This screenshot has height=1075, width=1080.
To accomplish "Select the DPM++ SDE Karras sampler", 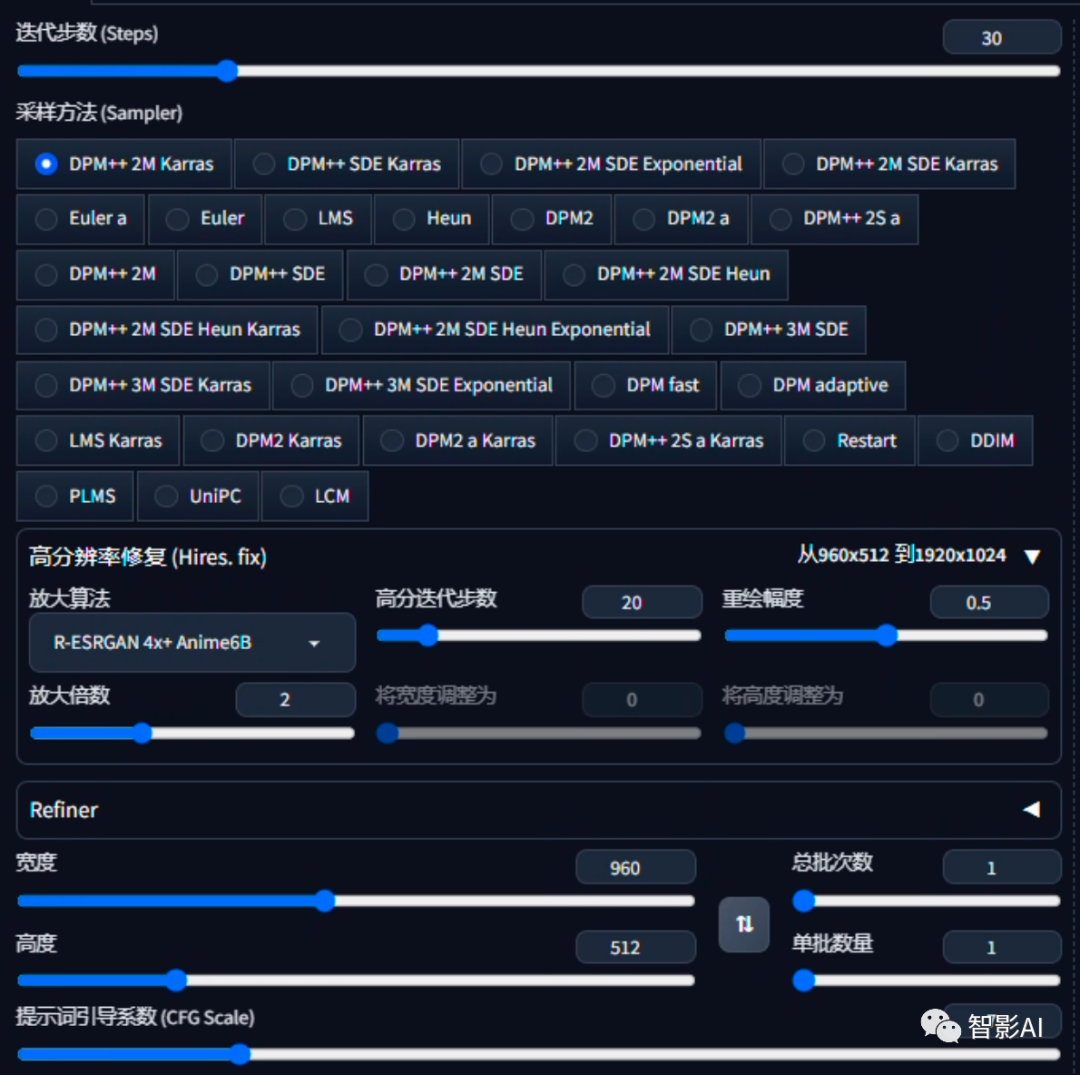I will click(346, 164).
